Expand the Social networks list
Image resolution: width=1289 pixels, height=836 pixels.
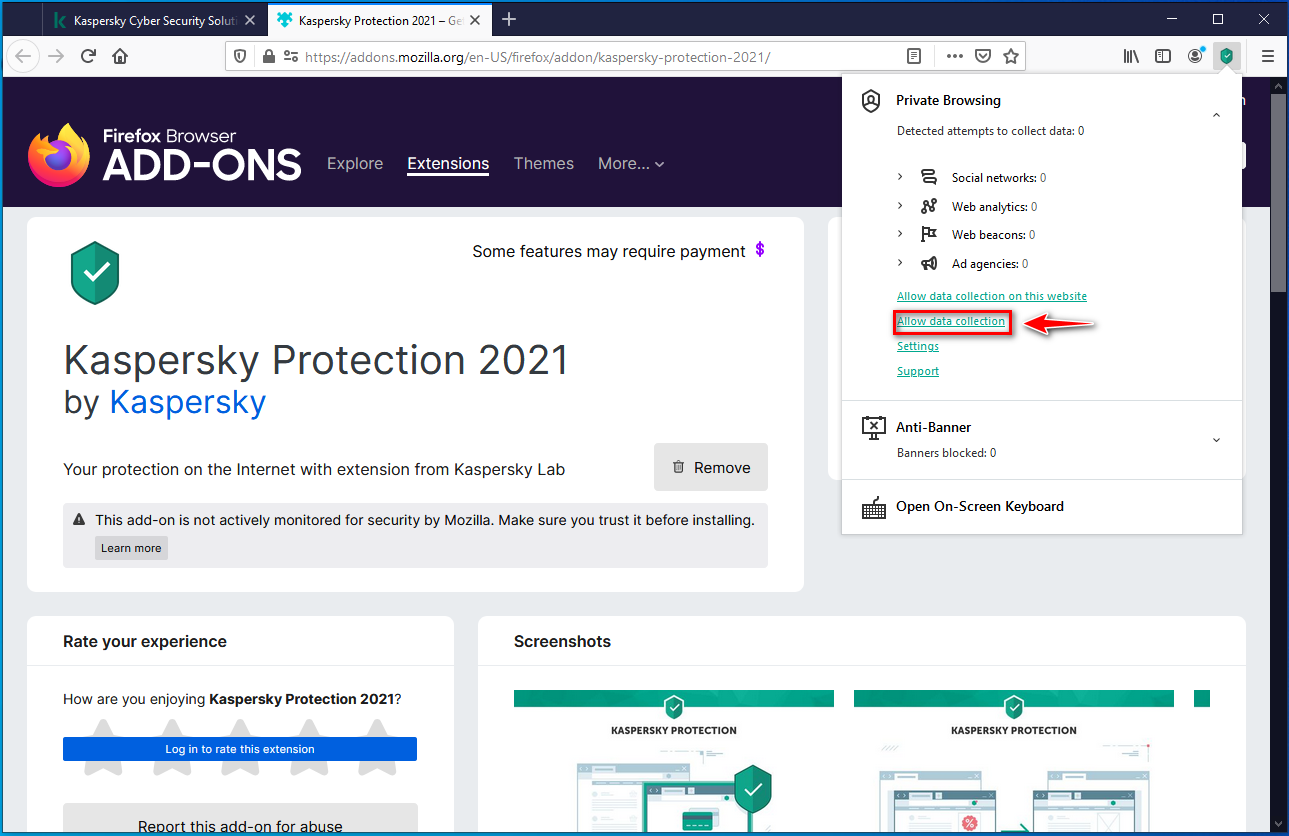click(x=900, y=177)
